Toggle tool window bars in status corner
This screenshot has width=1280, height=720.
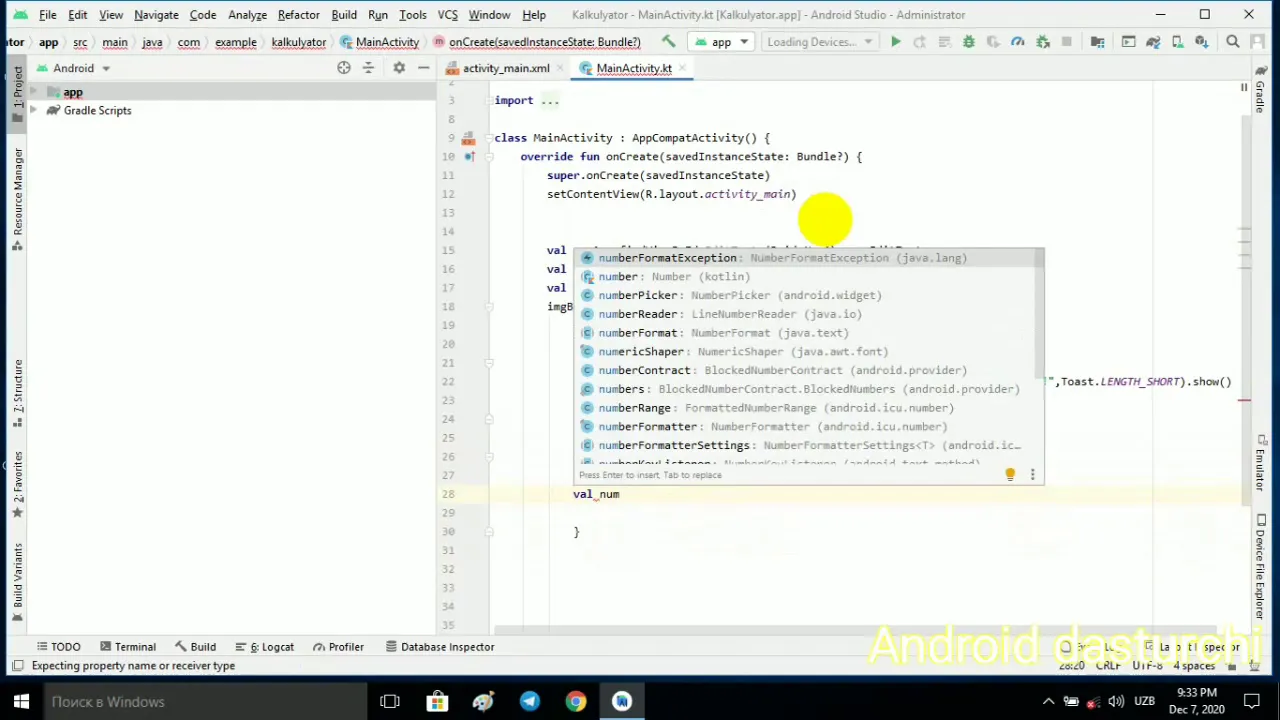[x=17, y=666]
